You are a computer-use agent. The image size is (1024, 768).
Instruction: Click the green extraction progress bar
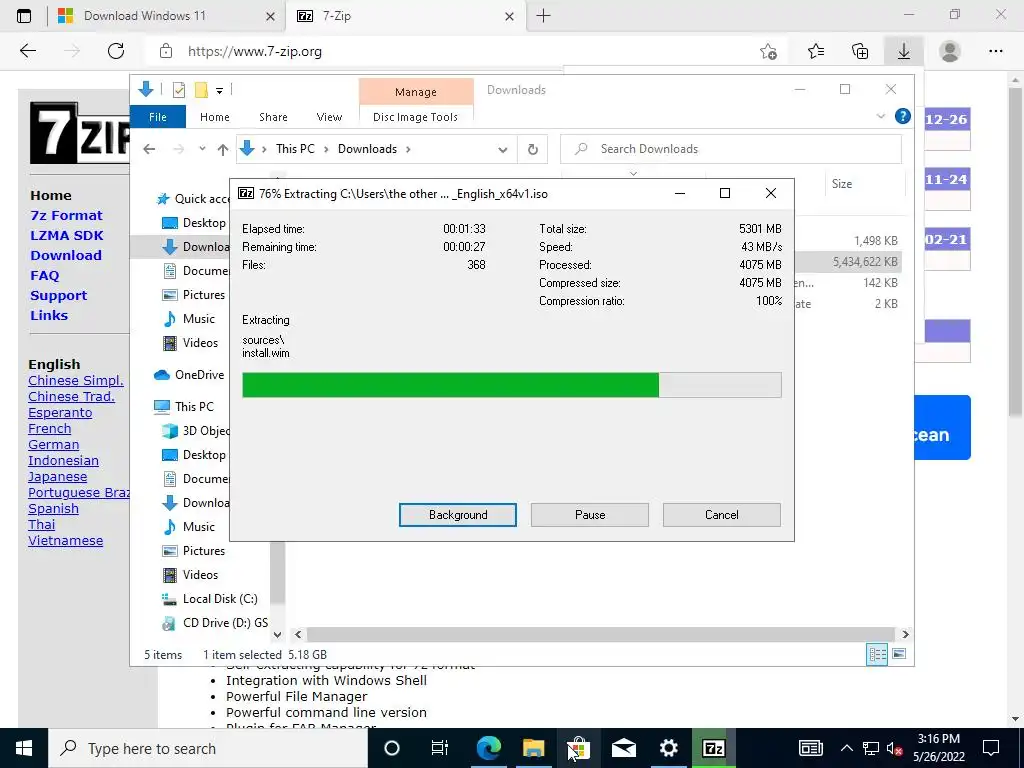(x=511, y=385)
